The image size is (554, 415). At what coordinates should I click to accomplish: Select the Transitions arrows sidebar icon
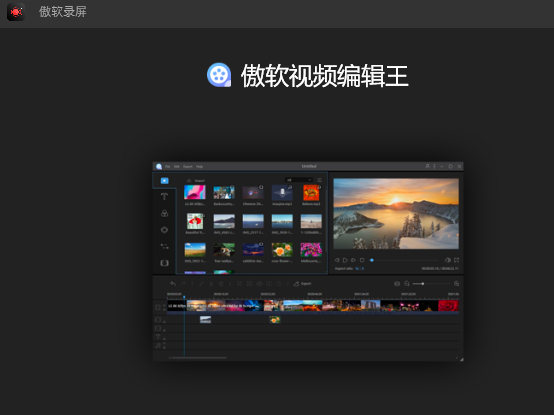(164, 247)
